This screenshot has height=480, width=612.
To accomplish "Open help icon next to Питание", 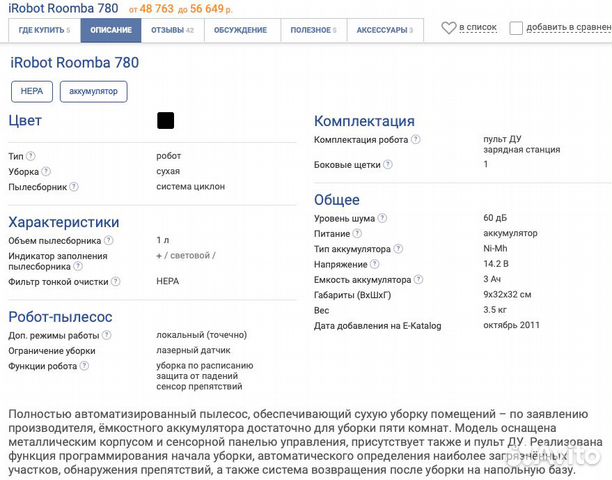I will 357,233.
